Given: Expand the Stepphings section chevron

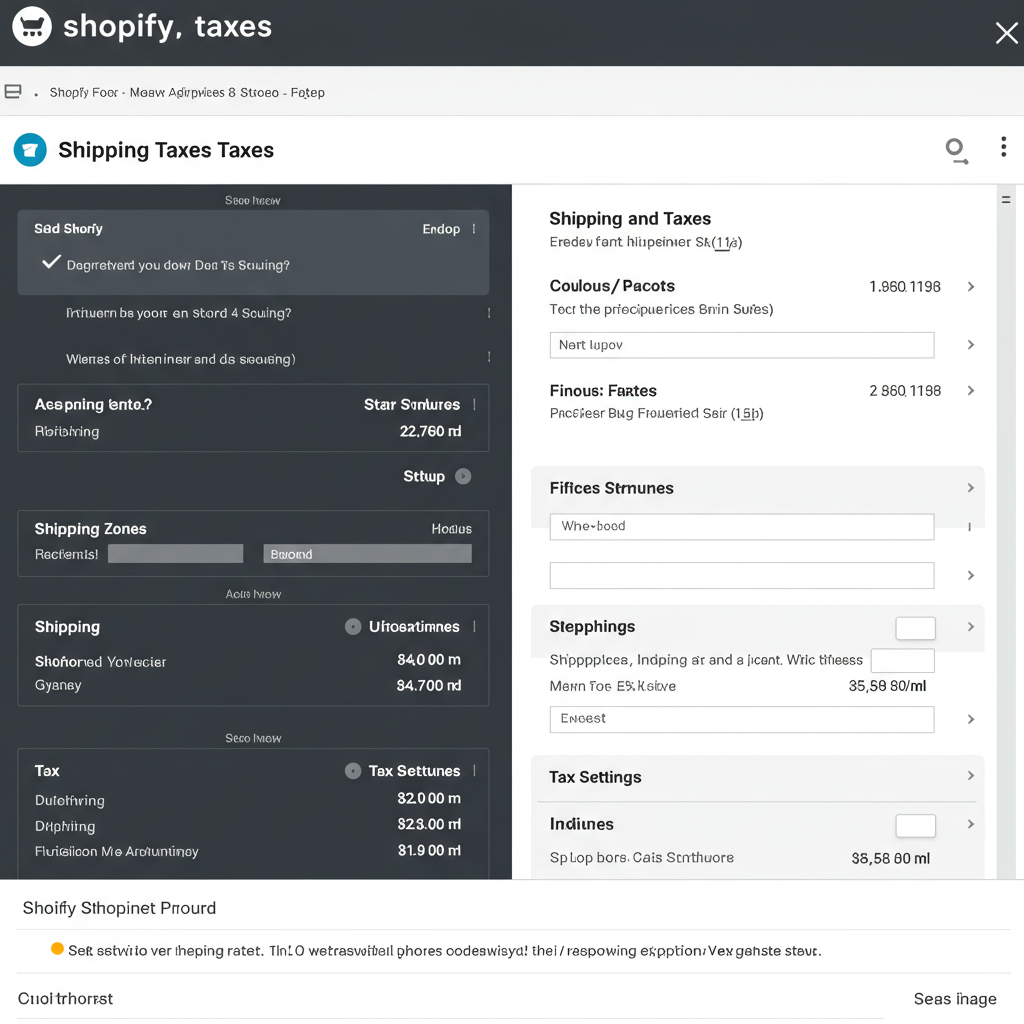Looking at the screenshot, I should pos(971,627).
